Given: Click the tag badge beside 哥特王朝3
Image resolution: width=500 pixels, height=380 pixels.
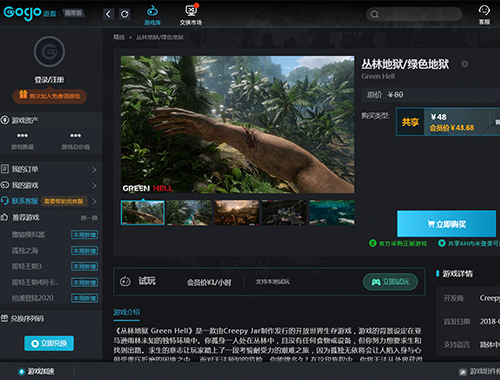Looking at the screenshot, I should pos(85,267).
